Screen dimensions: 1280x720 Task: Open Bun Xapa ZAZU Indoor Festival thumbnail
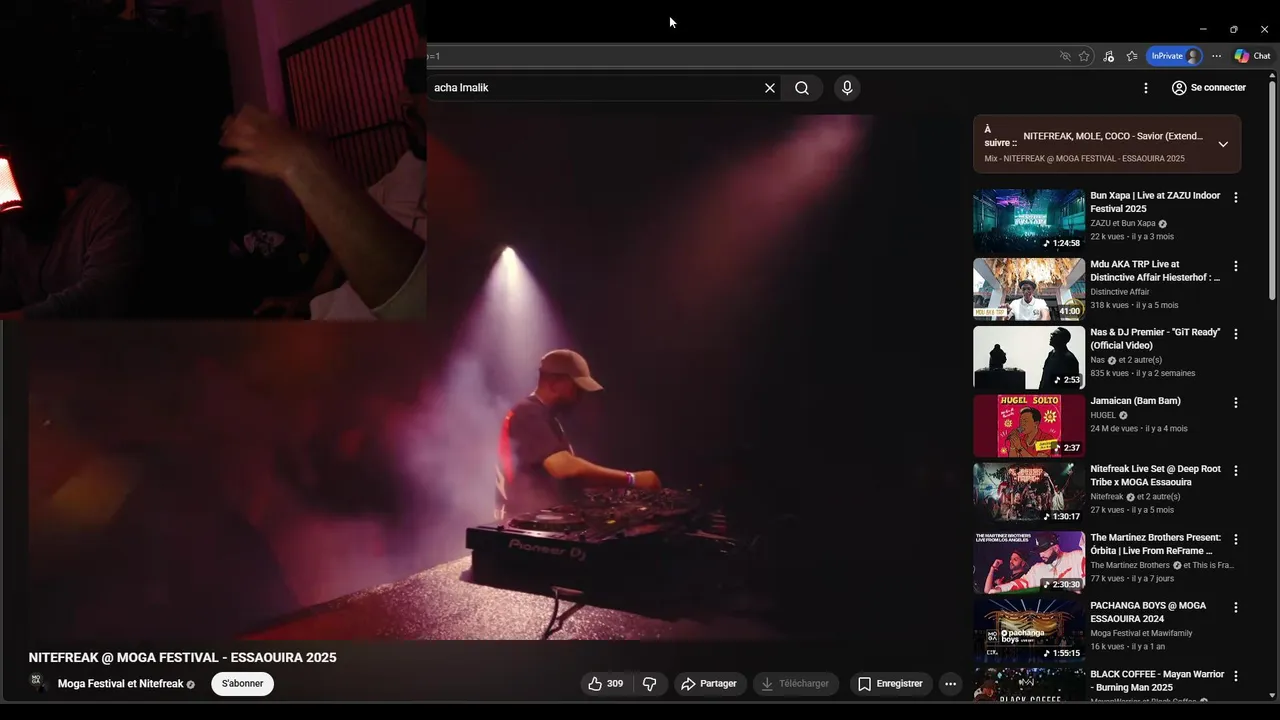coord(1029,221)
